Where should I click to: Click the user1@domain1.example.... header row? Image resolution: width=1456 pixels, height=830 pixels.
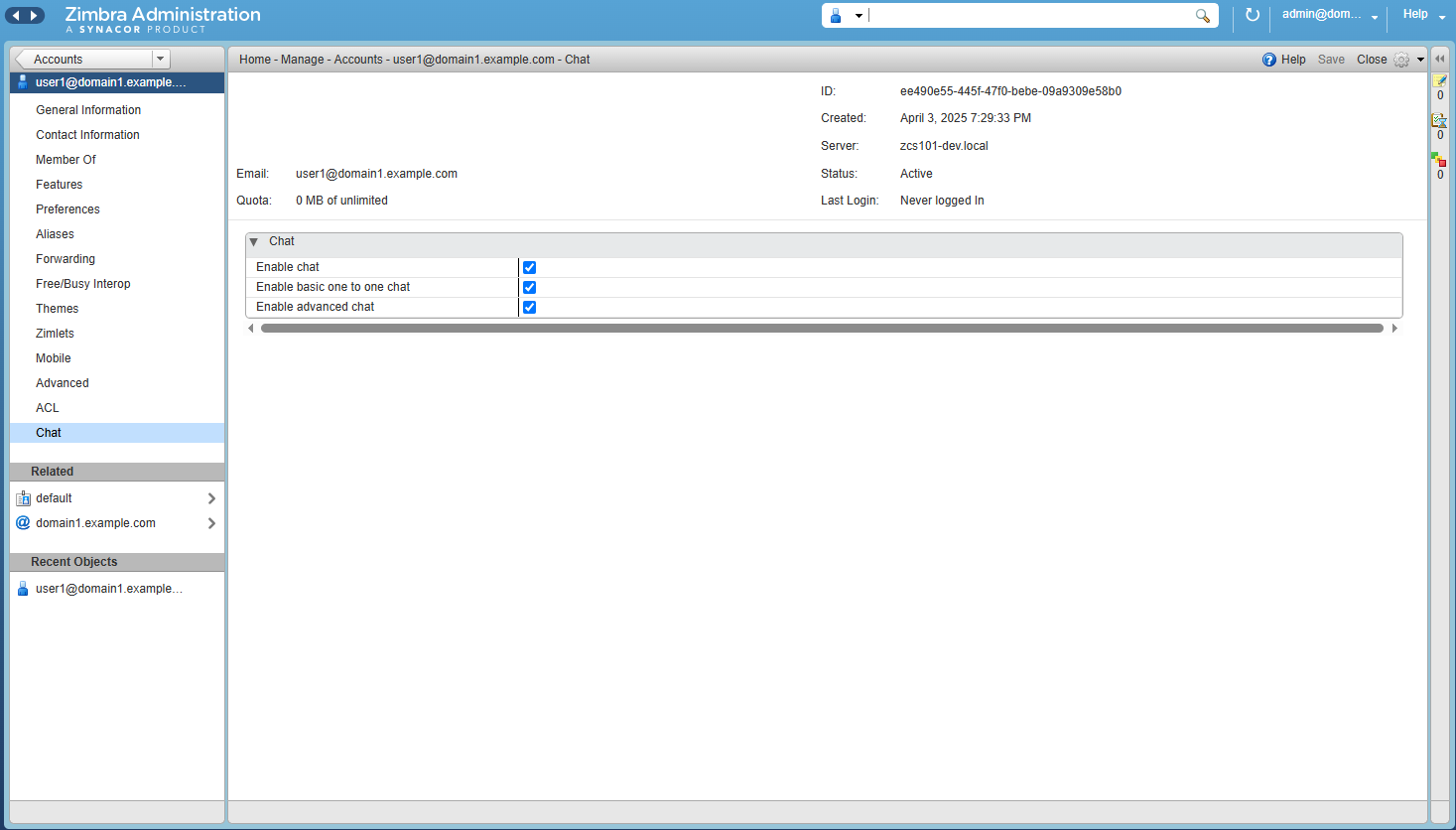coord(117,82)
